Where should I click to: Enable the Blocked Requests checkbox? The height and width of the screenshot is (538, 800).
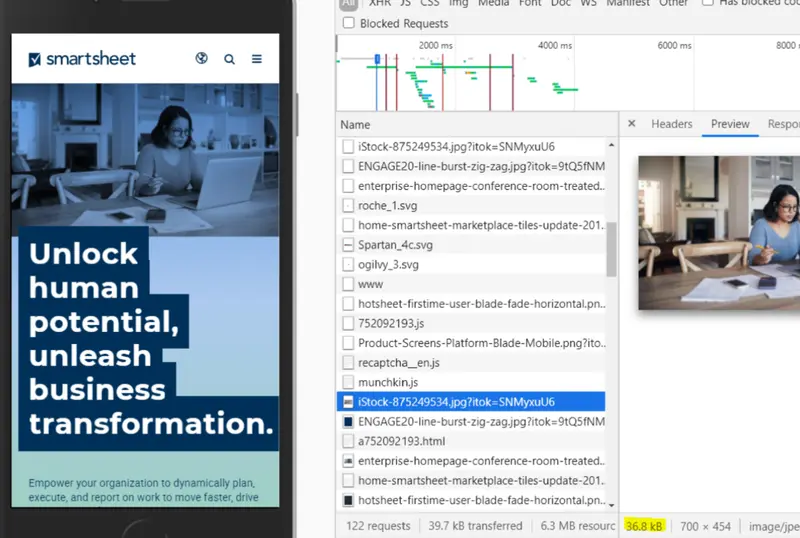pos(349,23)
